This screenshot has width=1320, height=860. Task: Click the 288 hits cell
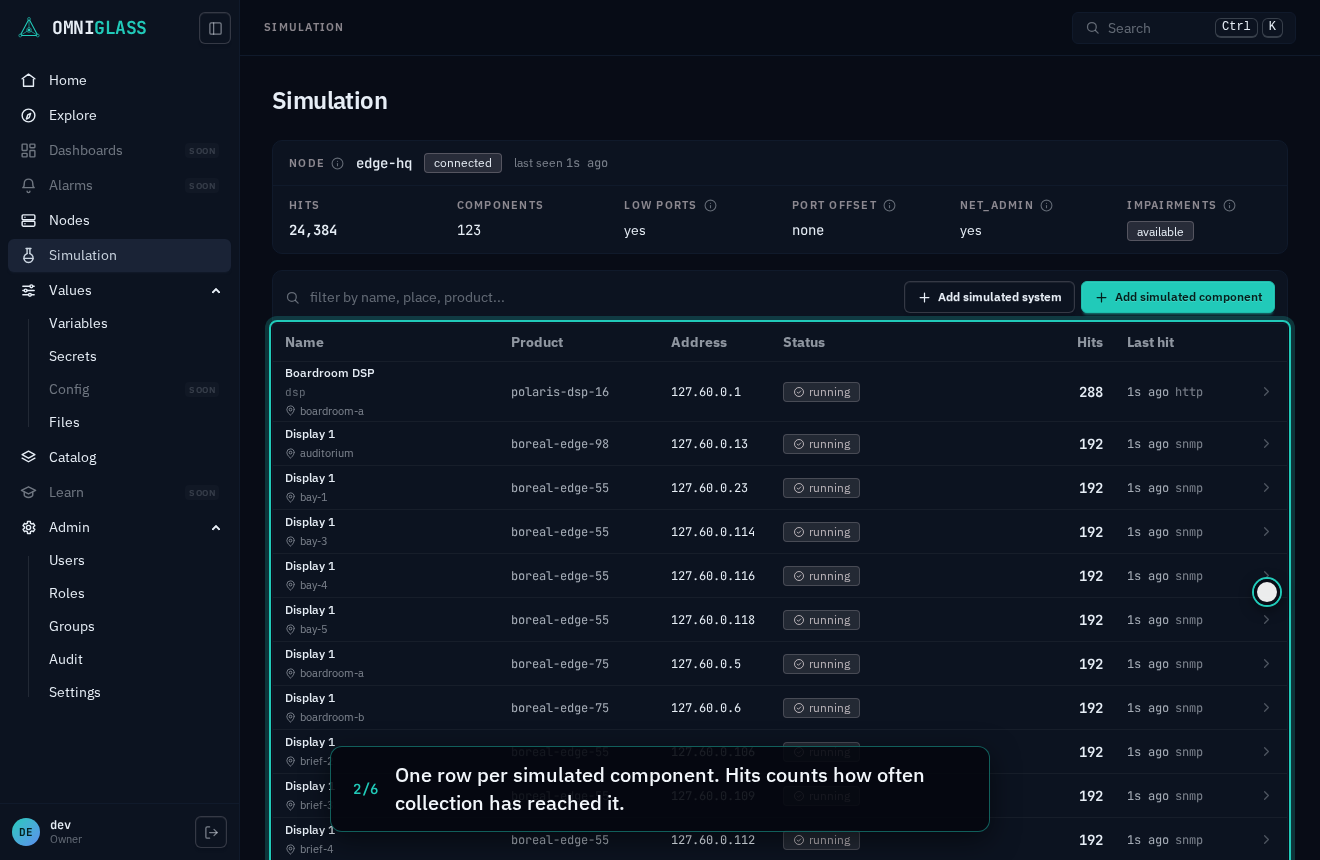point(1091,392)
